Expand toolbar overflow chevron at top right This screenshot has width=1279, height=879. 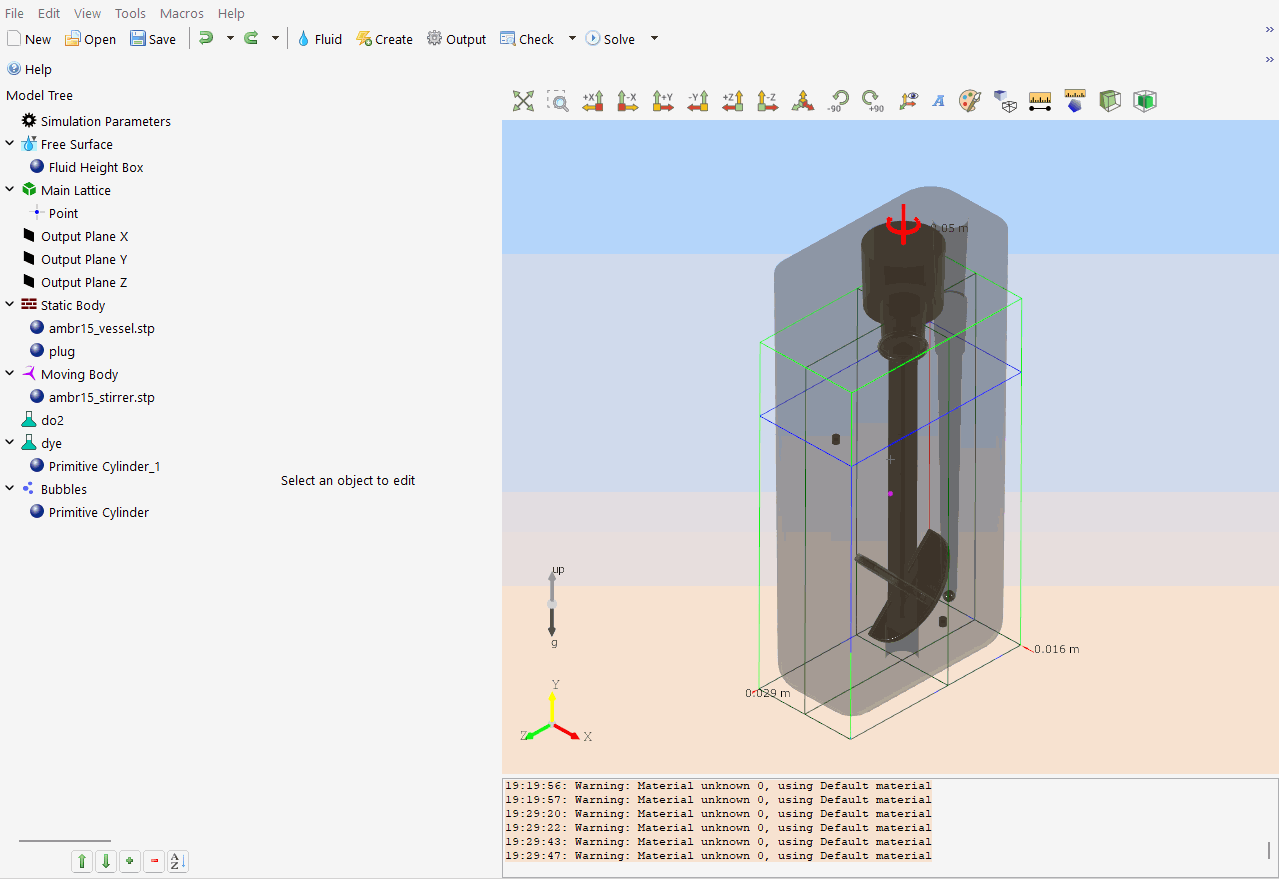click(1269, 30)
